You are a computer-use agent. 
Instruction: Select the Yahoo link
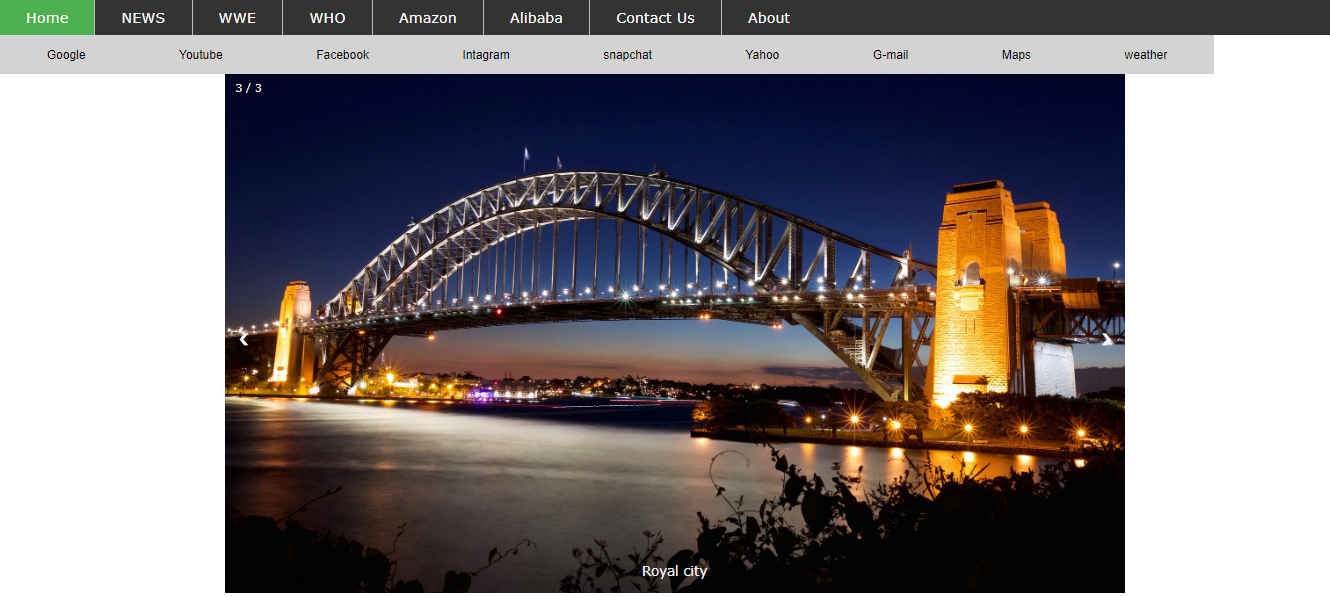(762, 55)
